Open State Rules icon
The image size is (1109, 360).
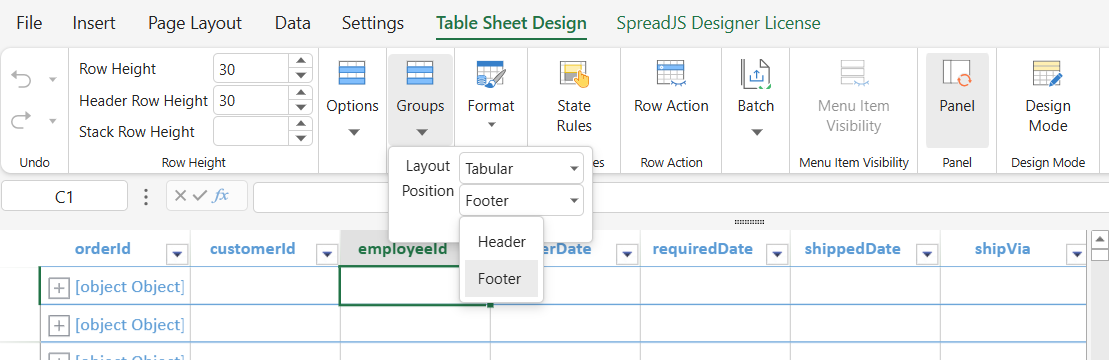pos(574,74)
